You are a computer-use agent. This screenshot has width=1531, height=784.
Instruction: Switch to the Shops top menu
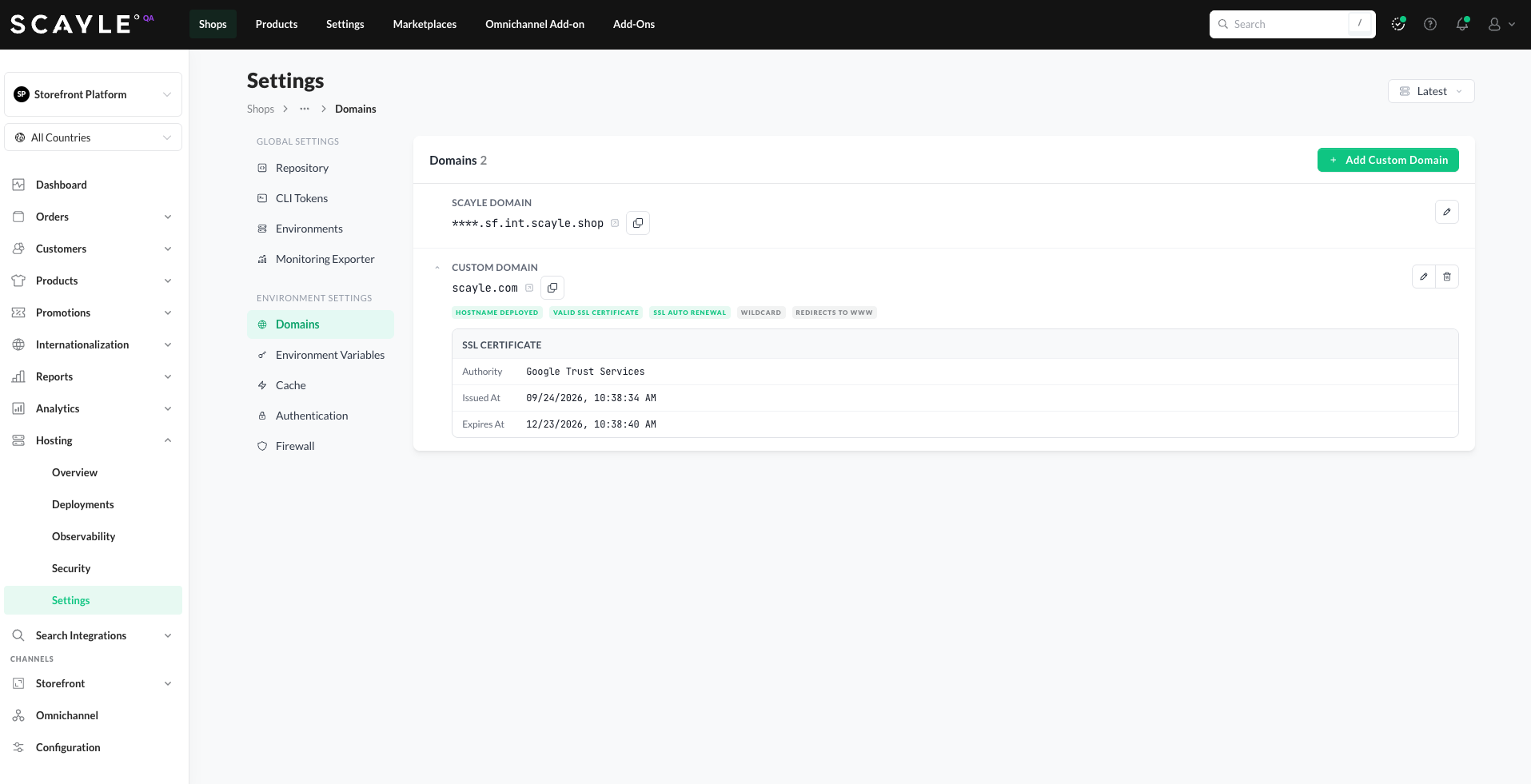pyautogui.click(x=213, y=24)
